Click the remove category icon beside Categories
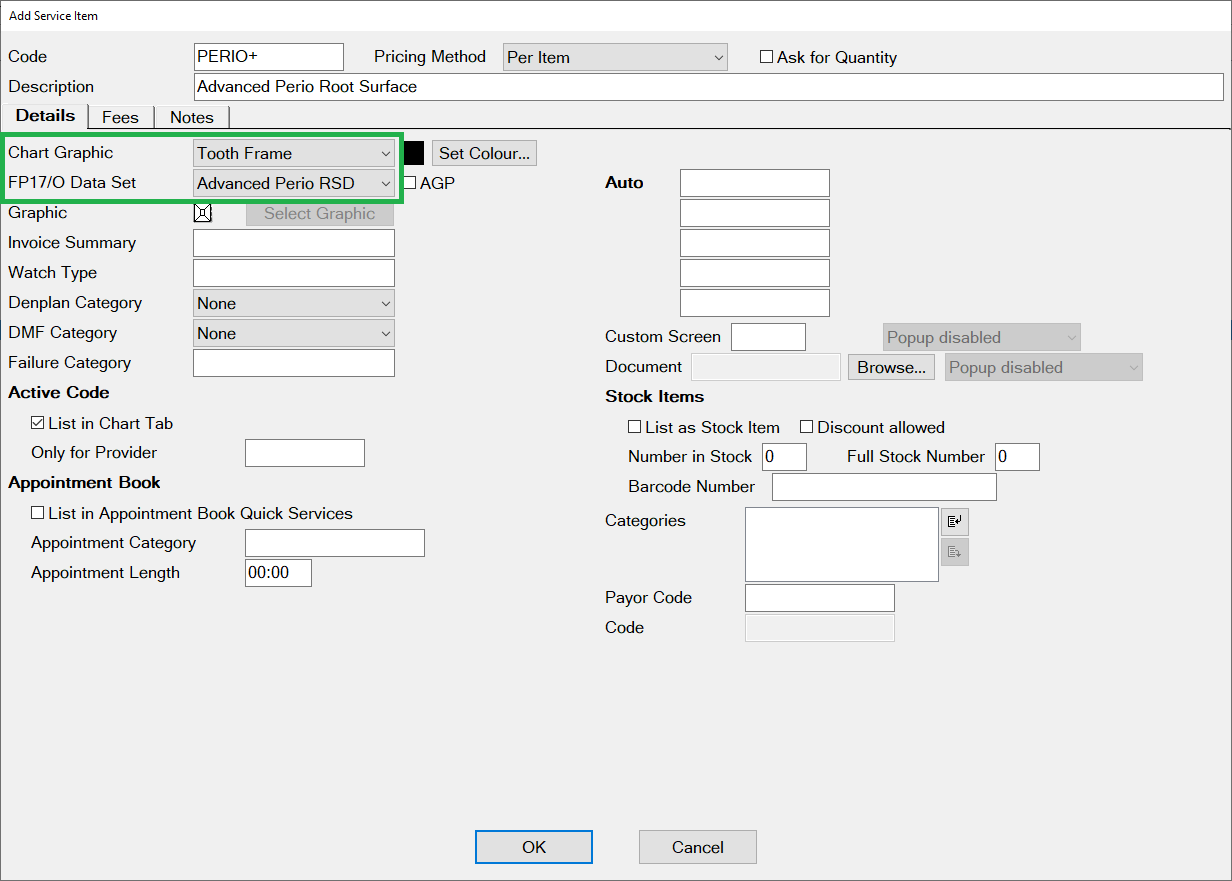The height and width of the screenshot is (881, 1232). [x=955, y=552]
